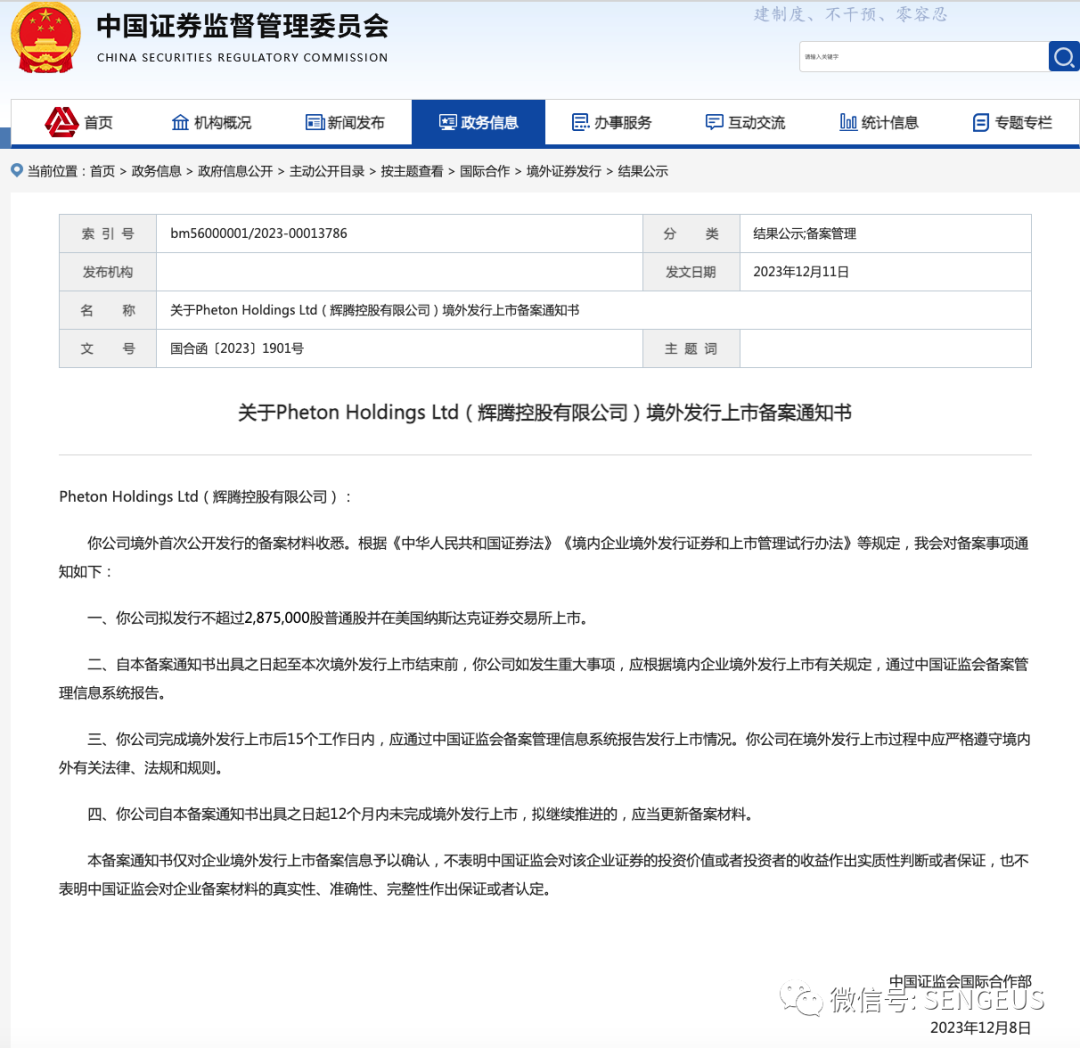Open the 机构概况 navigation tab

(x=211, y=123)
